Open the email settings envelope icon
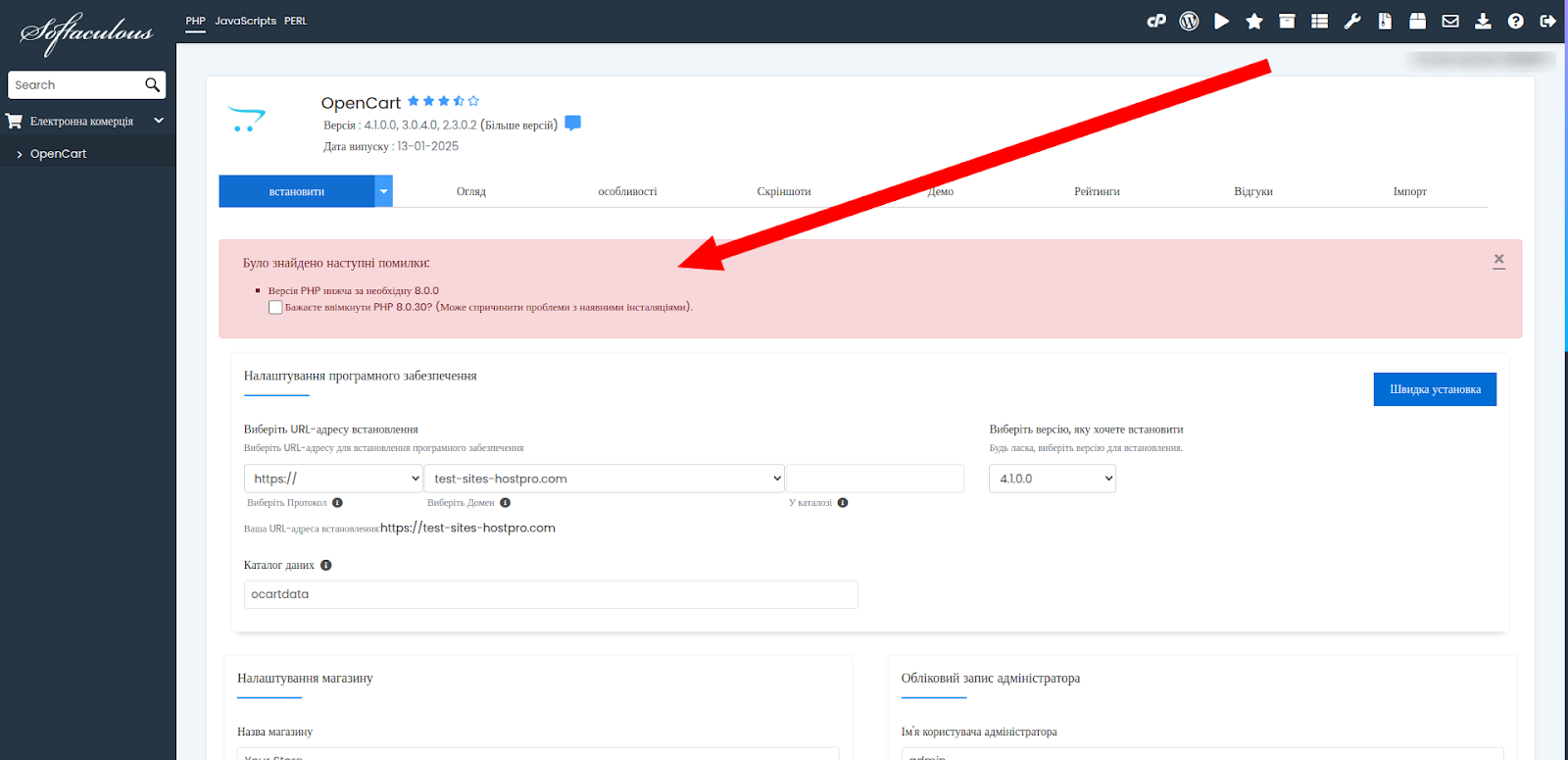Viewport: 1568px width, 760px height. coord(1450,21)
